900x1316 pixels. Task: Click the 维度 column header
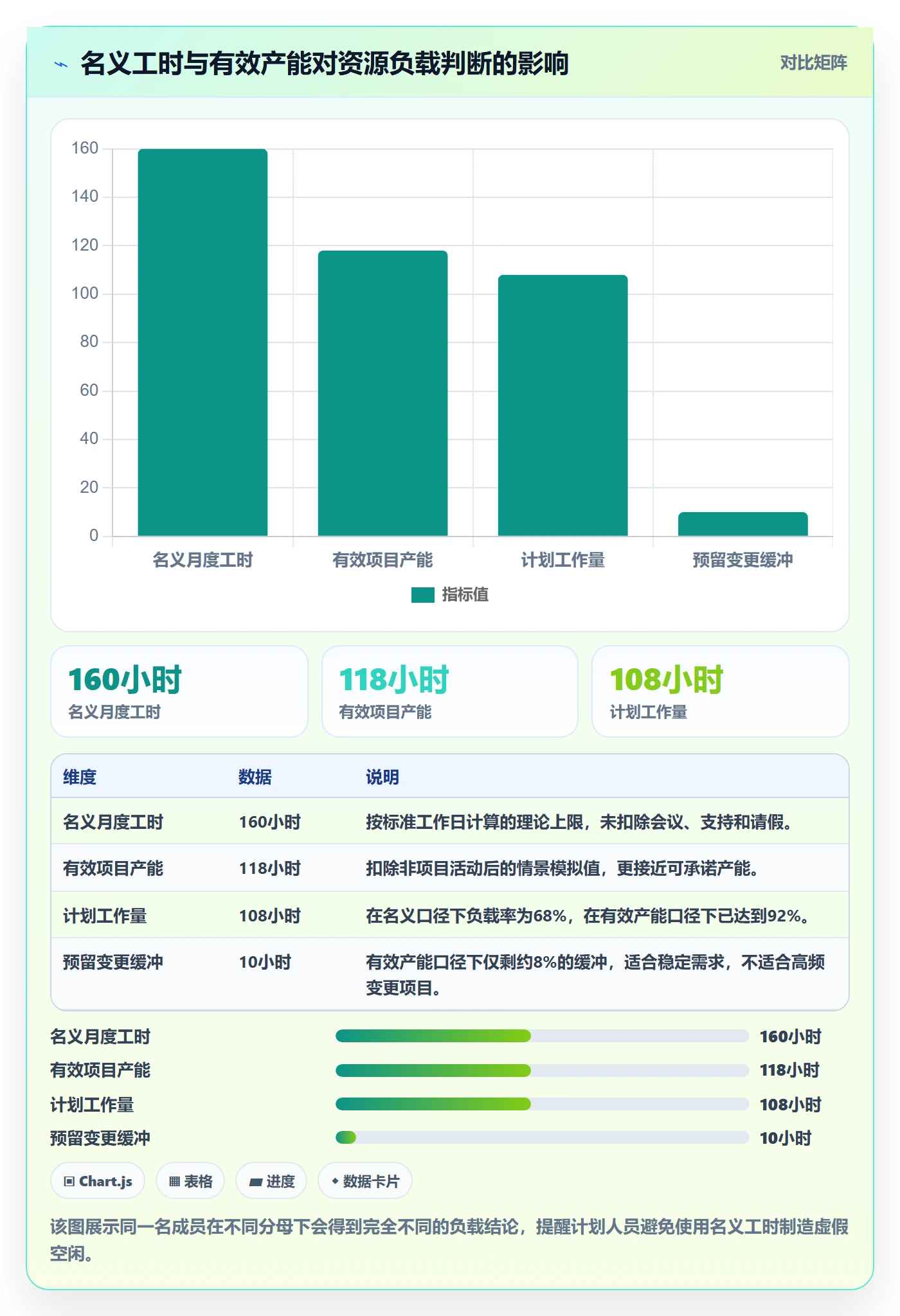coord(80,777)
